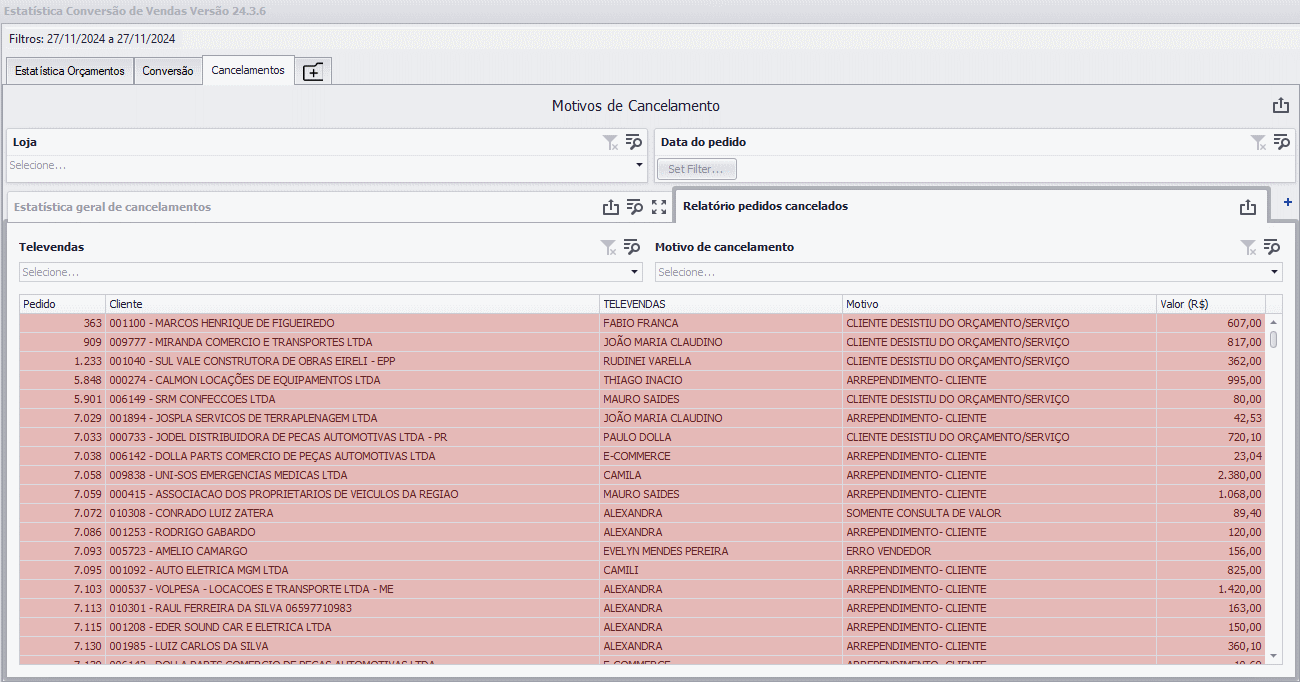1300x682 pixels.
Task: Click the table's vertical scrollbar thumb
Action: 1274,339
